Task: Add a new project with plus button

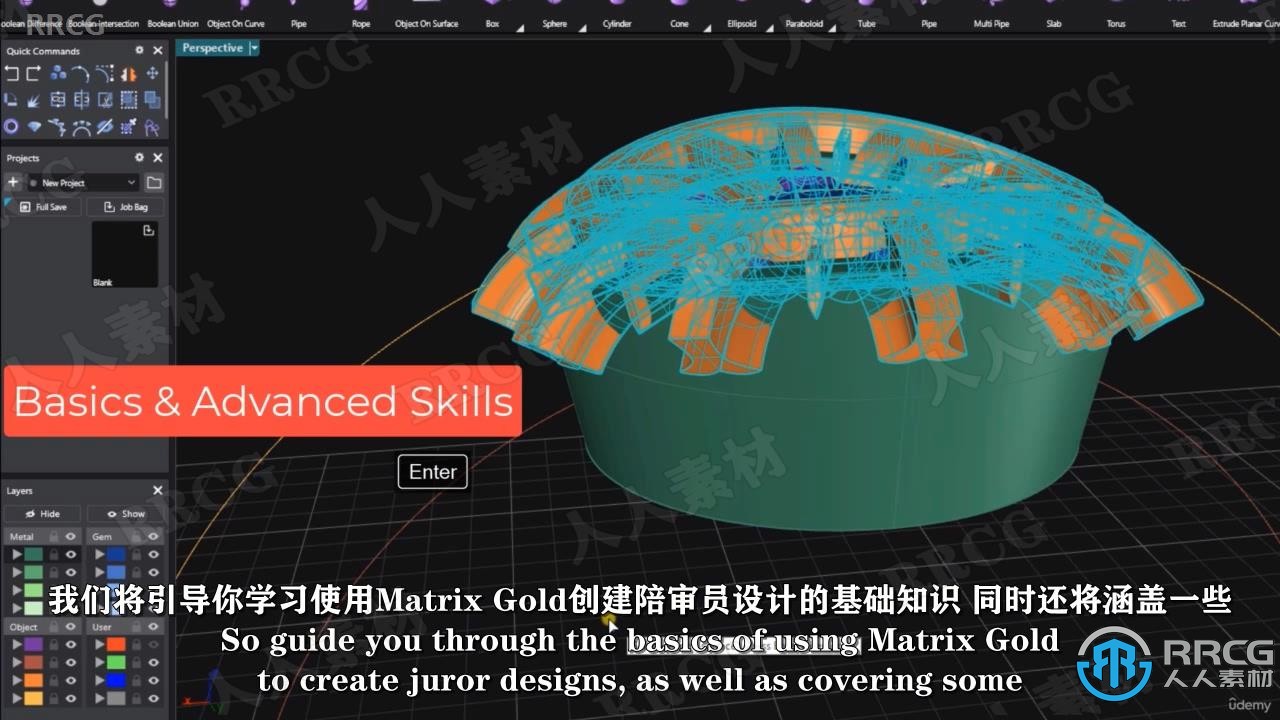Action: (x=13, y=182)
